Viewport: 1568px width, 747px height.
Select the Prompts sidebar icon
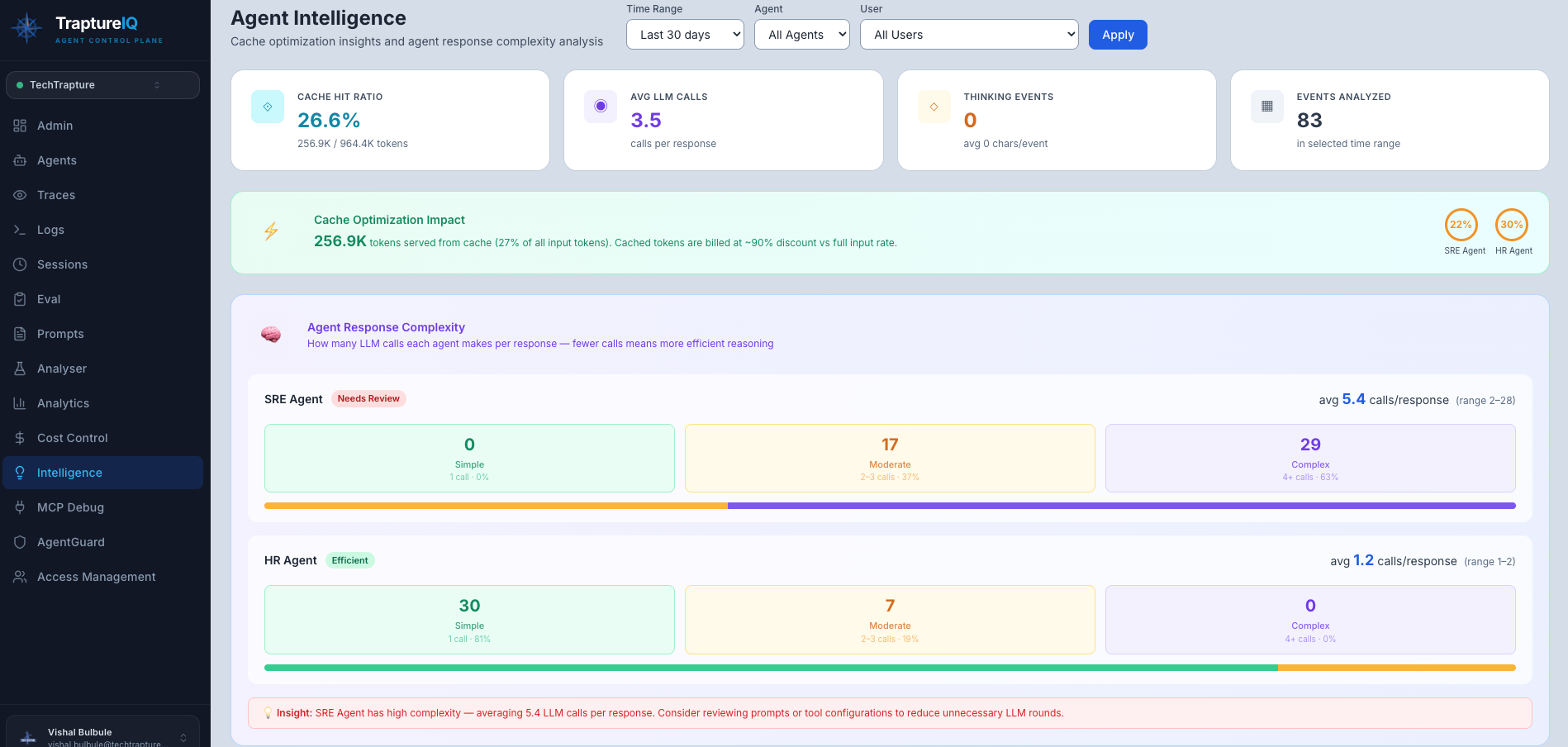coord(20,334)
